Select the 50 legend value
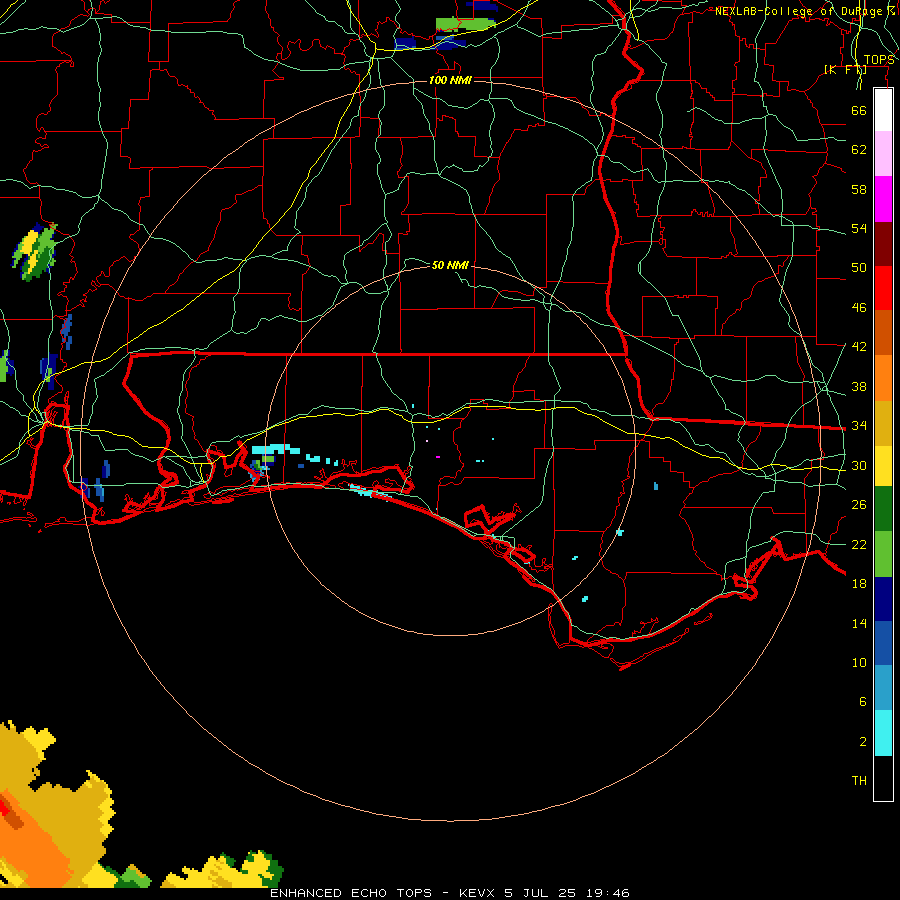Image resolution: width=900 pixels, height=900 pixels. tap(859, 268)
